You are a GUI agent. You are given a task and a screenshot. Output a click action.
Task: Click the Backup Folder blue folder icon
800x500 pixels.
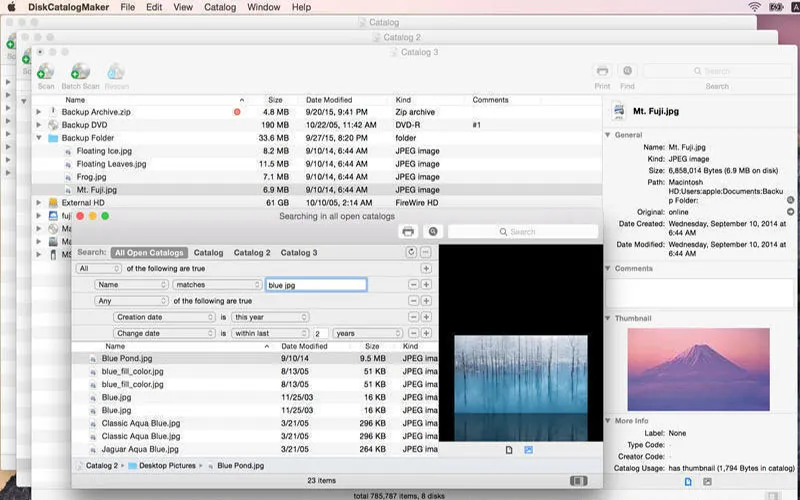[x=53, y=138]
